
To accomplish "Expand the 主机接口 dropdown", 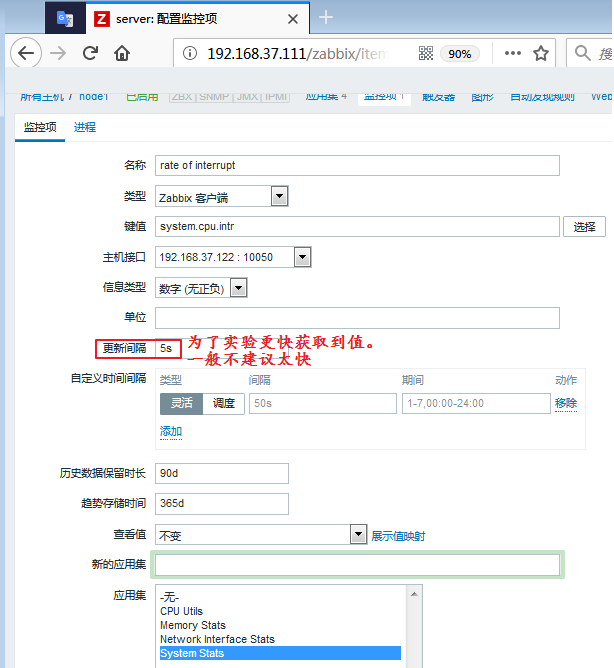I will click(x=302, y=257).
